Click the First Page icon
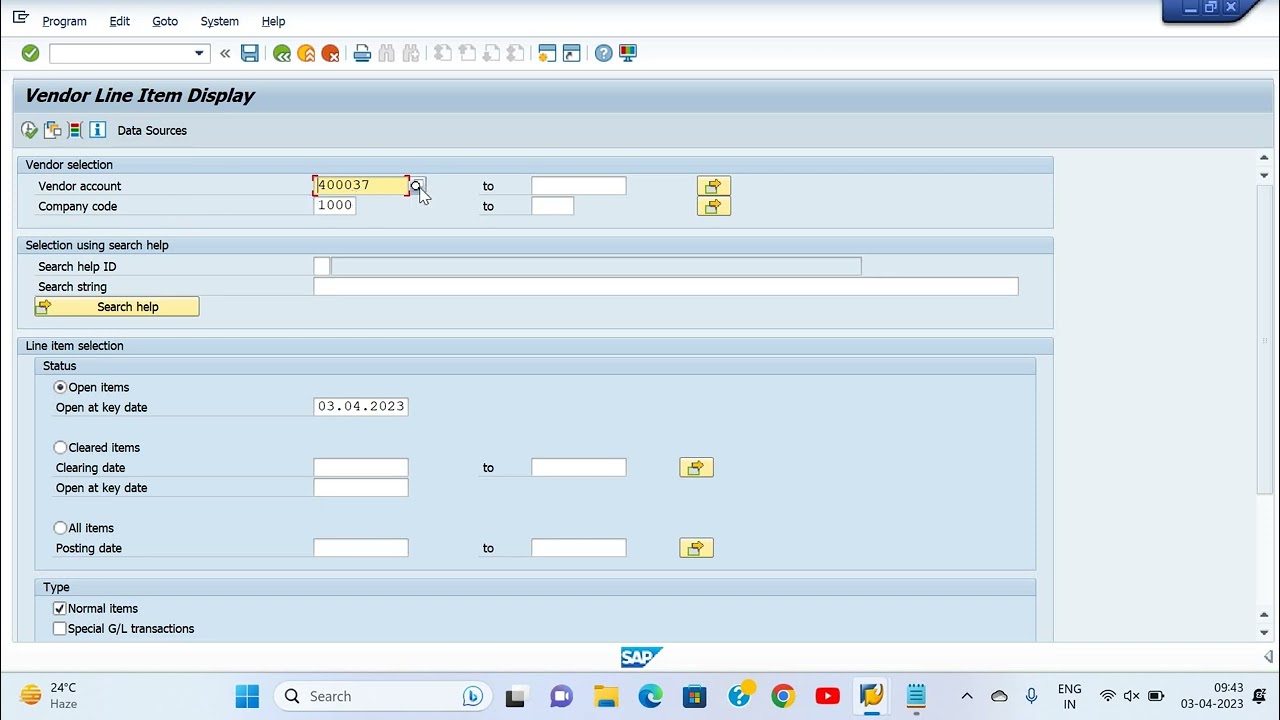The height and width of the screenshot is (720, 1280). click(443, 53)
